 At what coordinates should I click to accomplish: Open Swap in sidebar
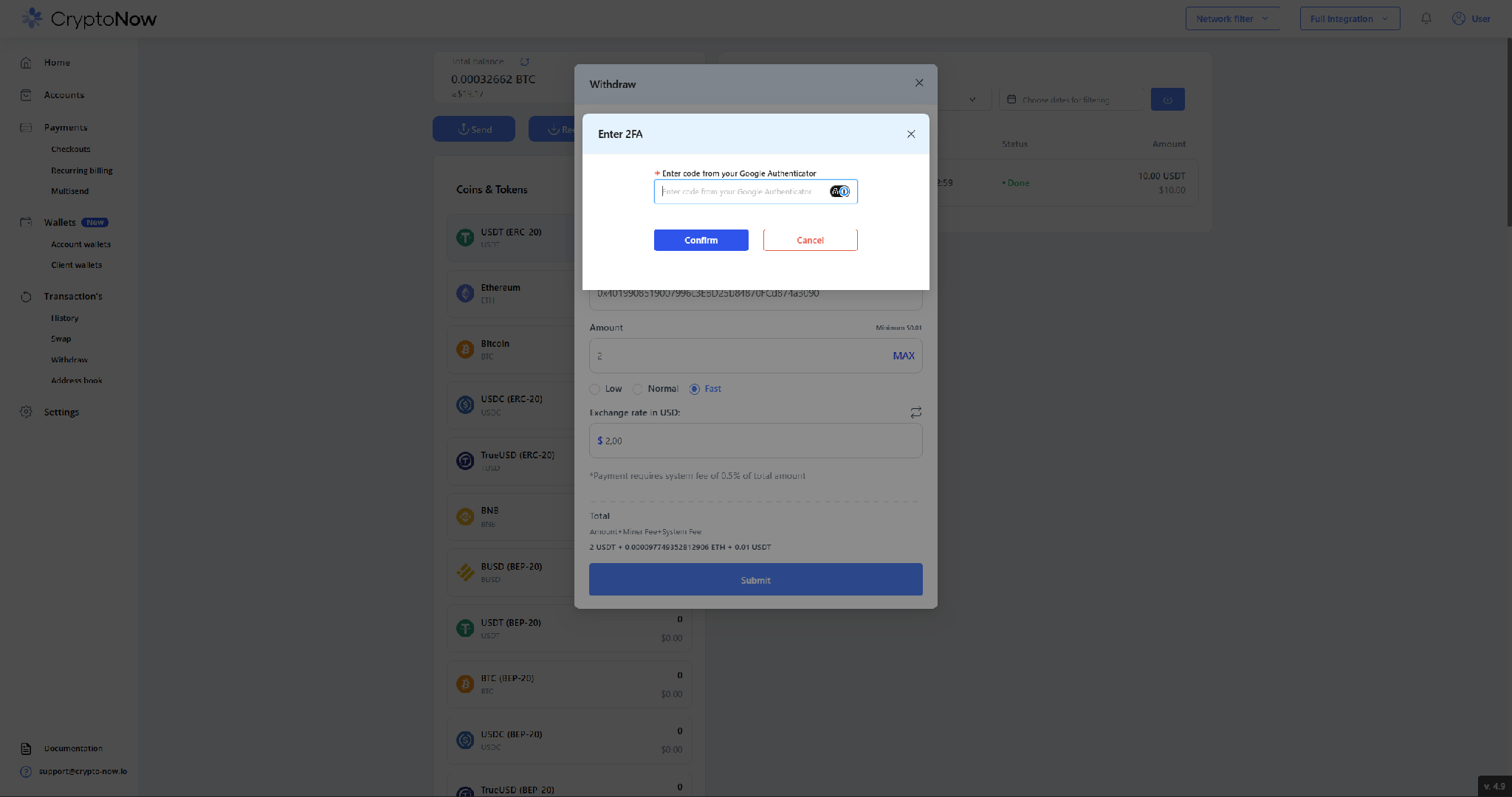coord(61,339)
